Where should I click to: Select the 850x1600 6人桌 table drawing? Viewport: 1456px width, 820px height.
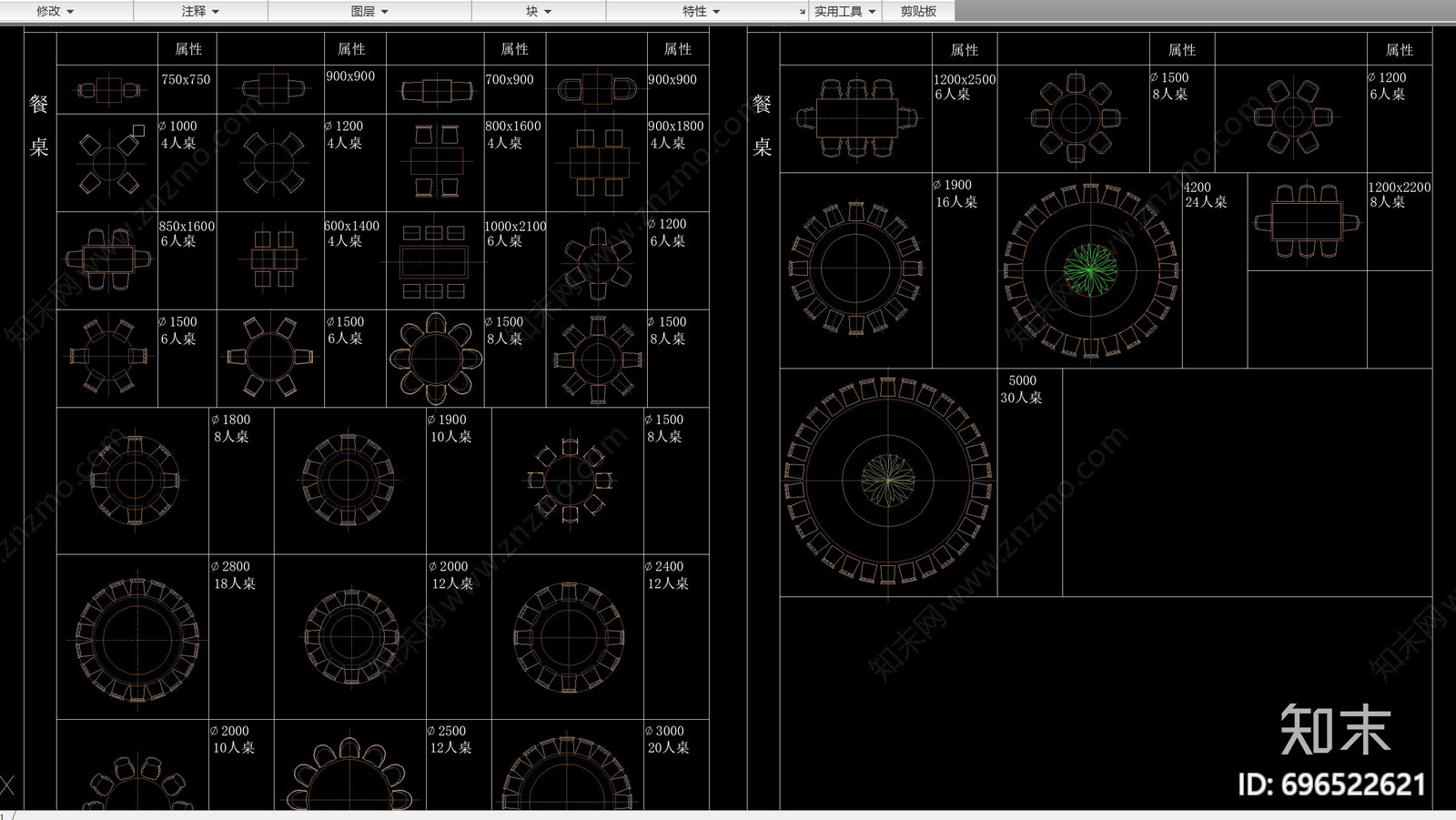108,258
